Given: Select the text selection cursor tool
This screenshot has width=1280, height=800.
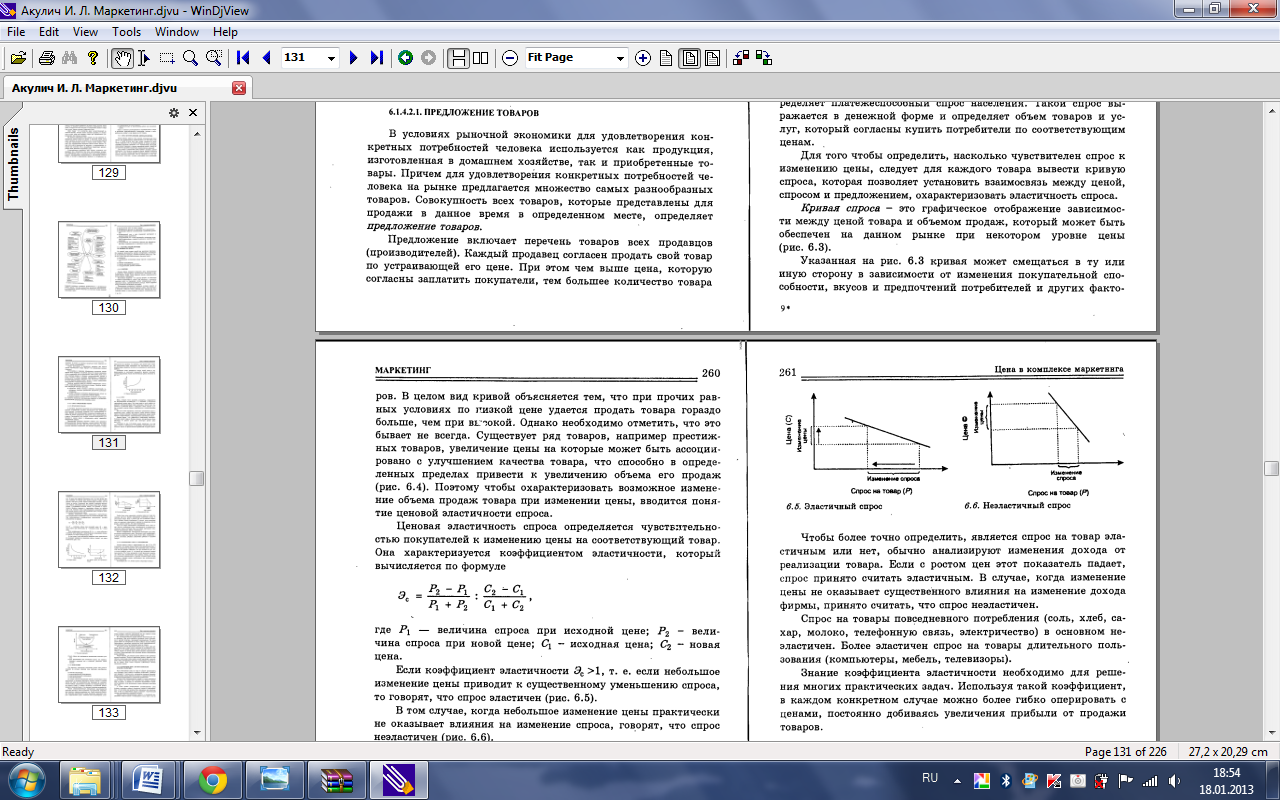Looking at the screenshot, I should click(144, 58).
